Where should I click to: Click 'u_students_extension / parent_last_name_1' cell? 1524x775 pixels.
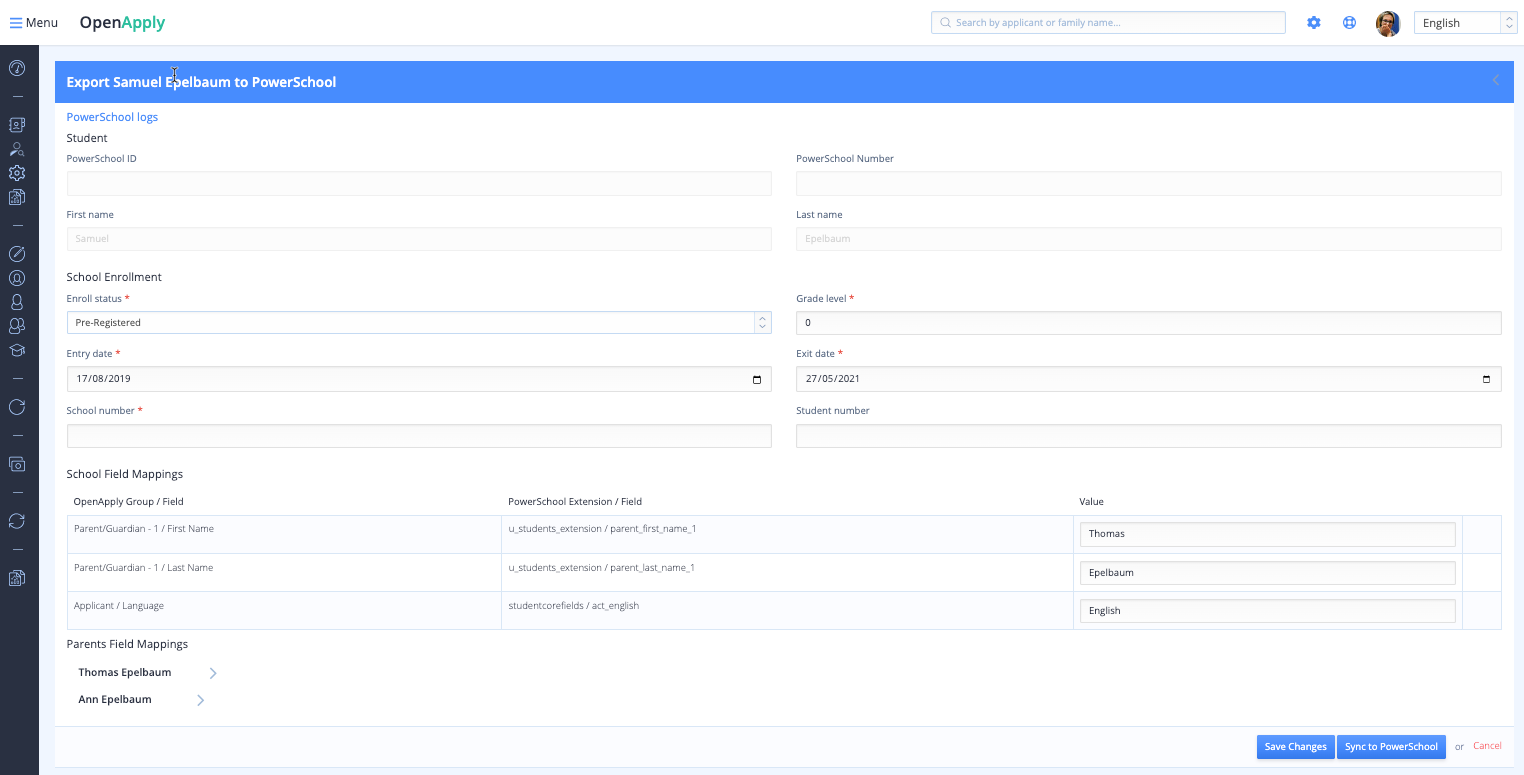pyautogui.click(x=787, y=573)
